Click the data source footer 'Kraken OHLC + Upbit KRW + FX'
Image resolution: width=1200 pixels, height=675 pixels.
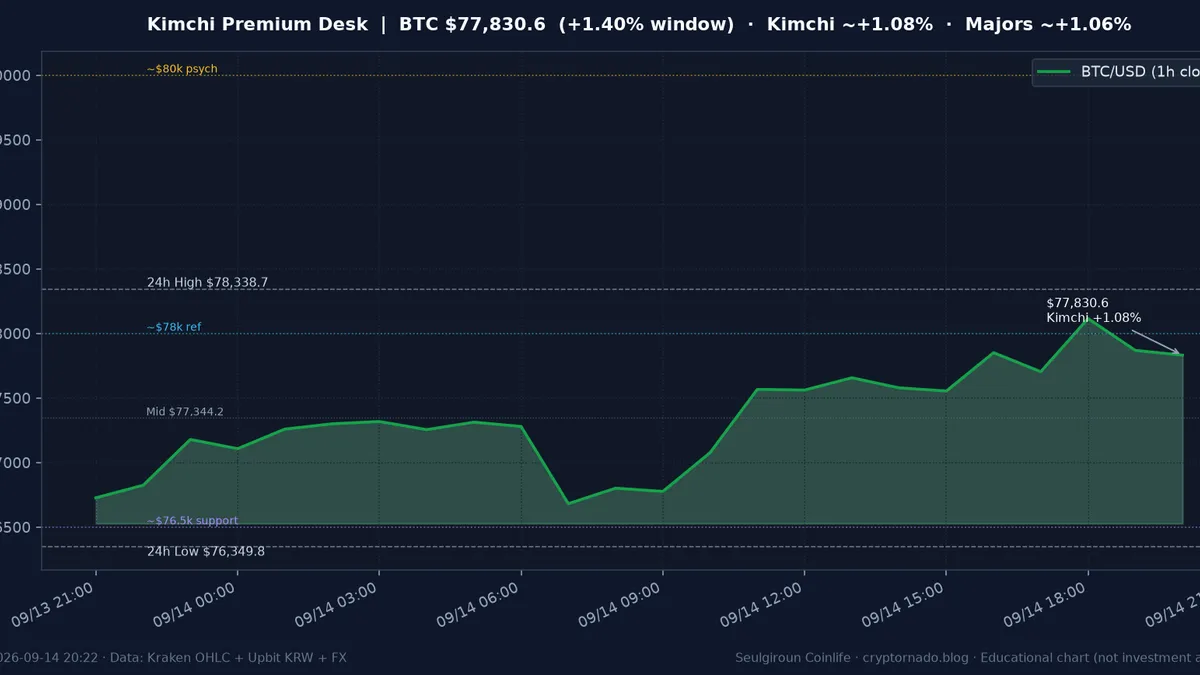click(x=249, y=658)
